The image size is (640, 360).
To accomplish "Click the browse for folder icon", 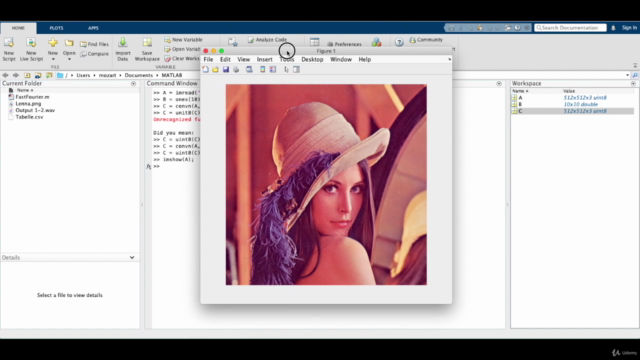I will click(38, 75).
